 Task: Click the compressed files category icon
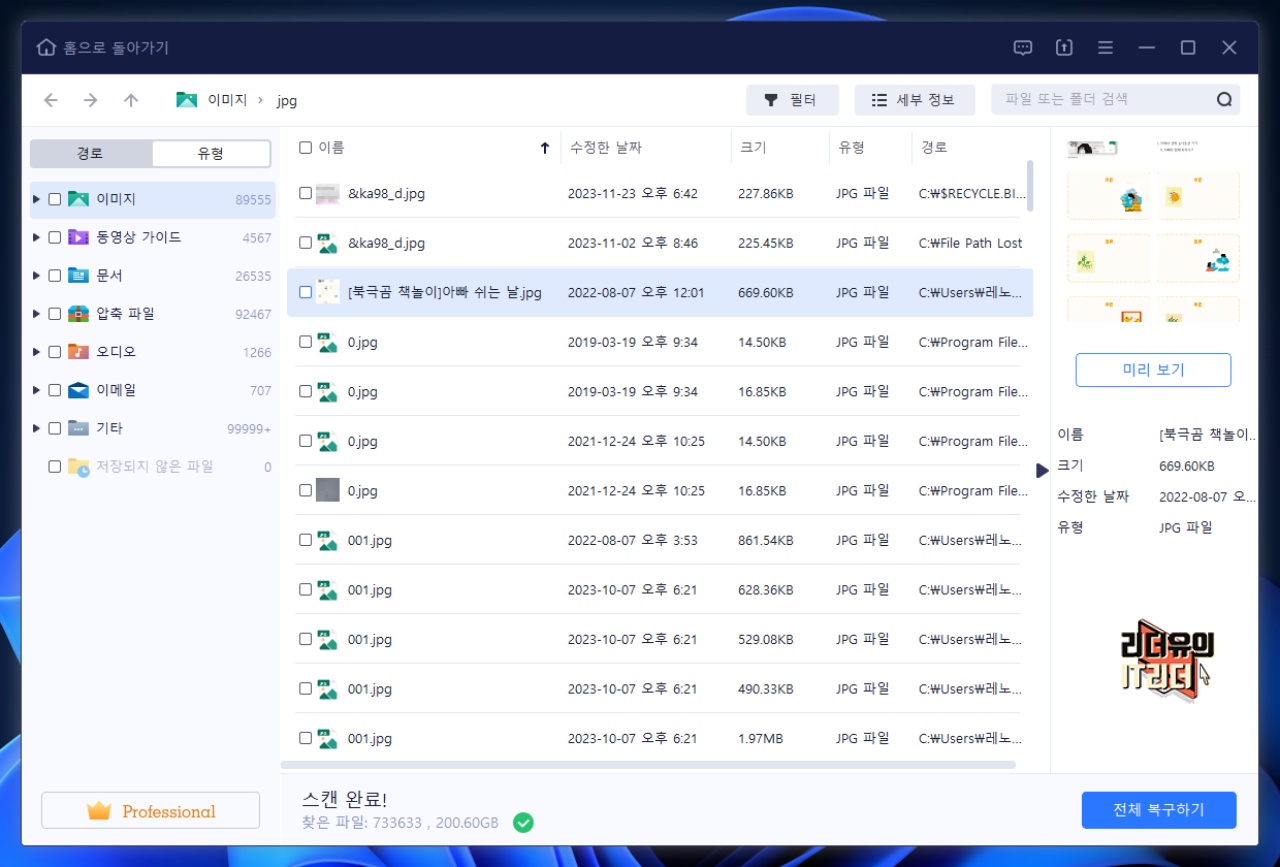tap(78, 314)
